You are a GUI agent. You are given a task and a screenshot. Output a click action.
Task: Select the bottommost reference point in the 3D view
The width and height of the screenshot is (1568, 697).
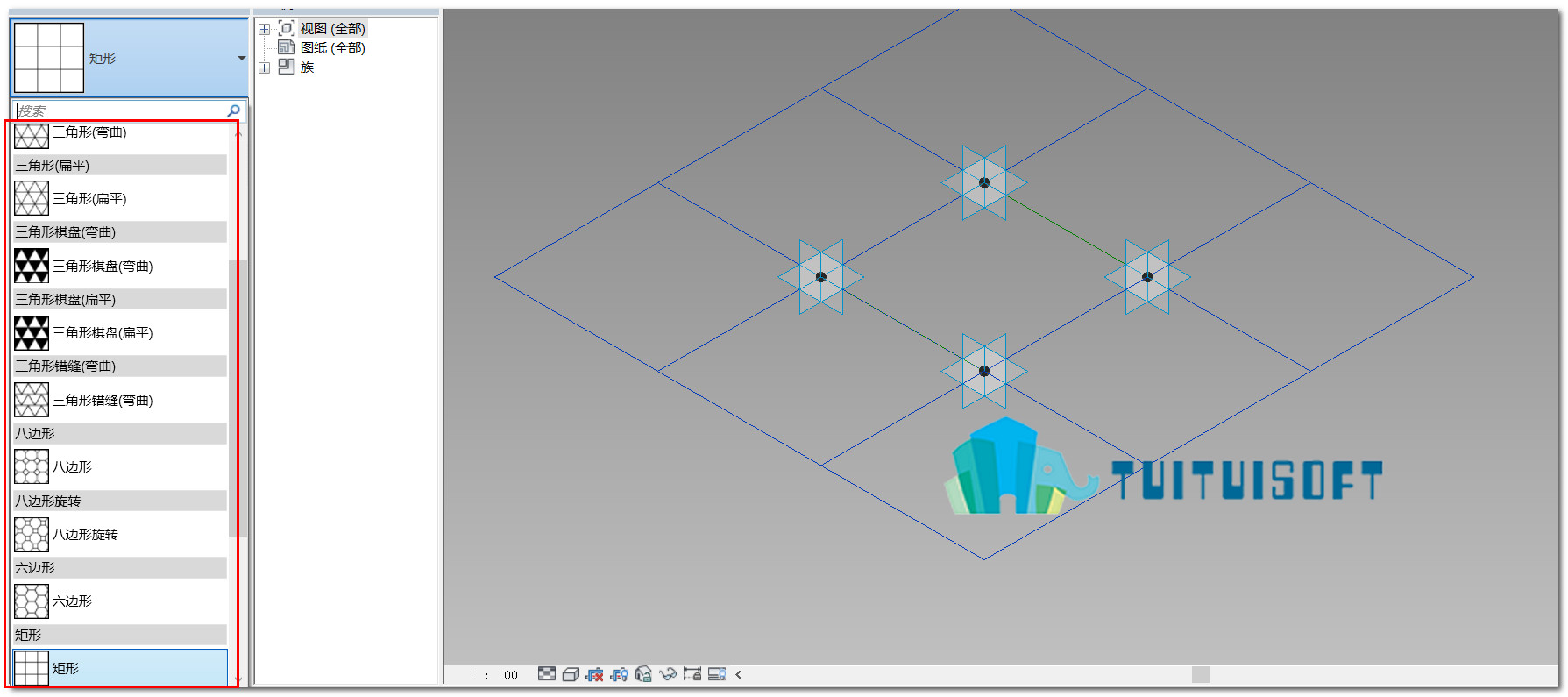(x=984, y=371)
